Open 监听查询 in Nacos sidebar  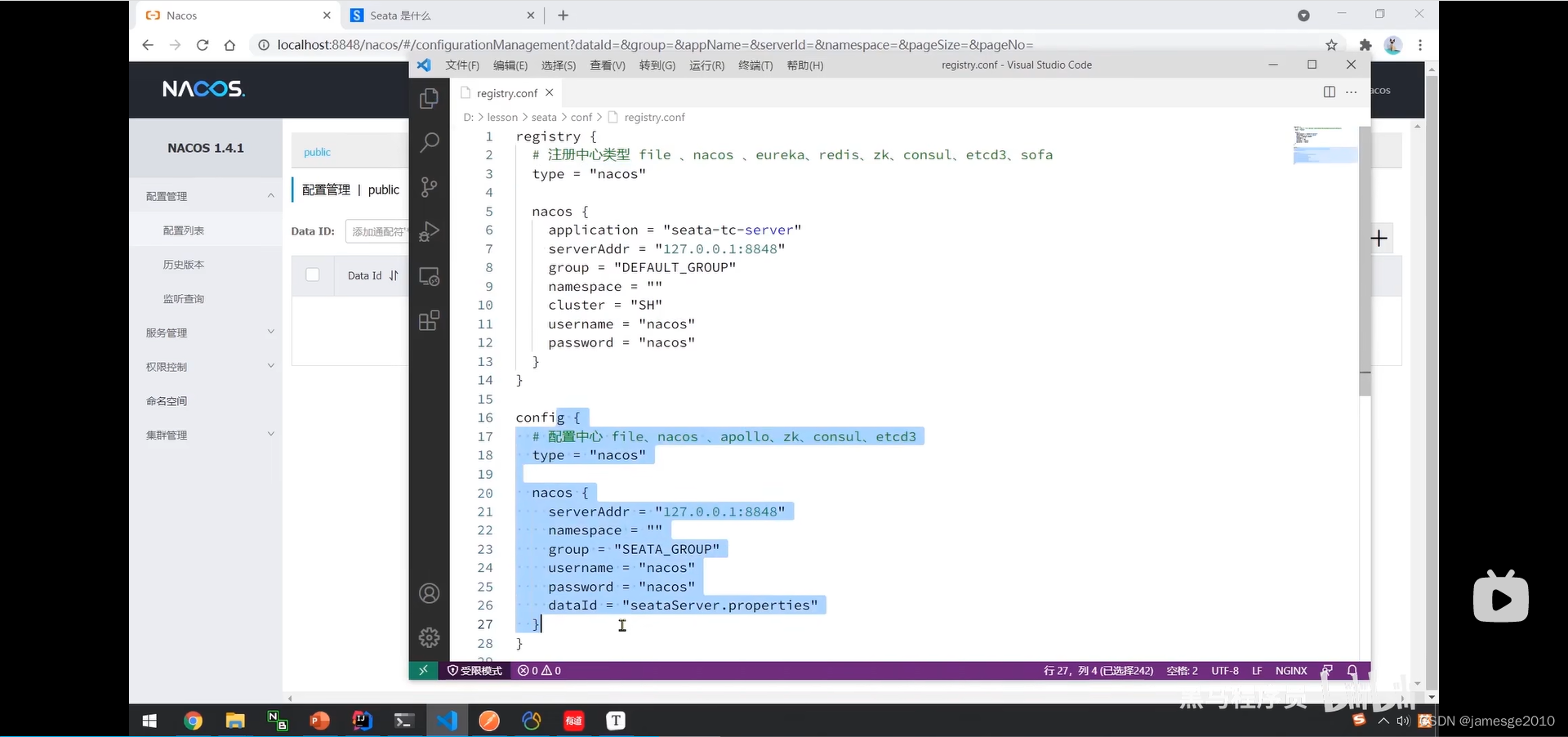pyautogui.click(x=184, y=299)
